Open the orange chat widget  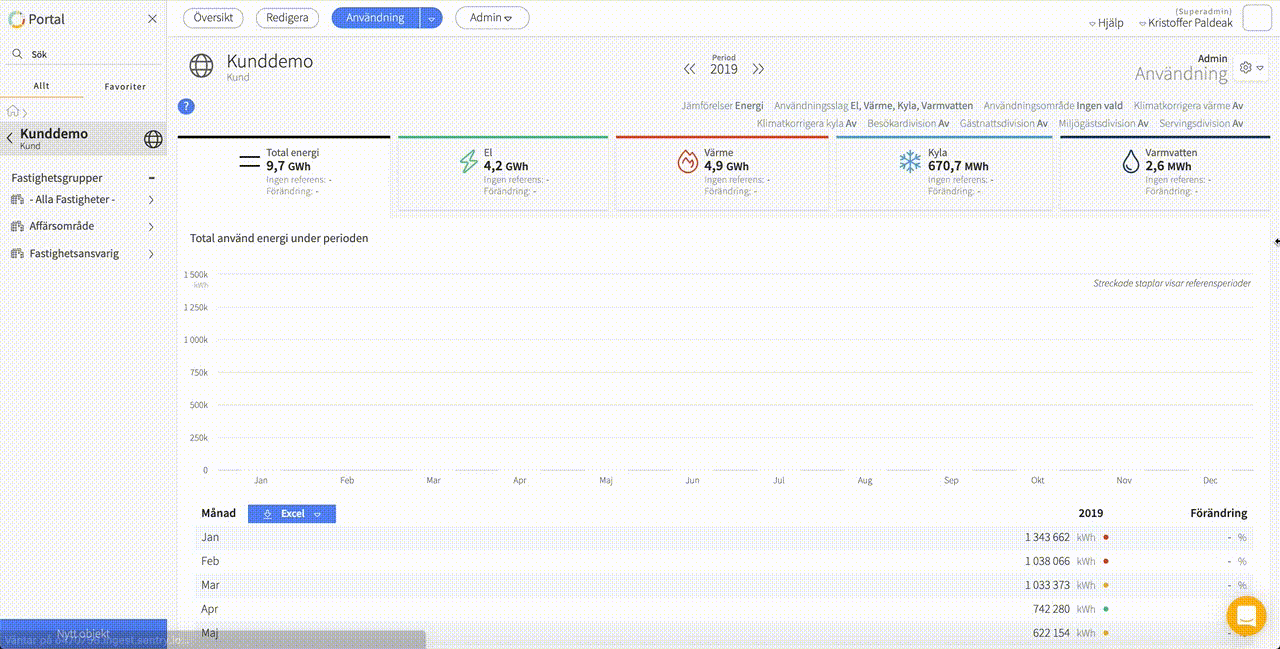coord(1246,616)
